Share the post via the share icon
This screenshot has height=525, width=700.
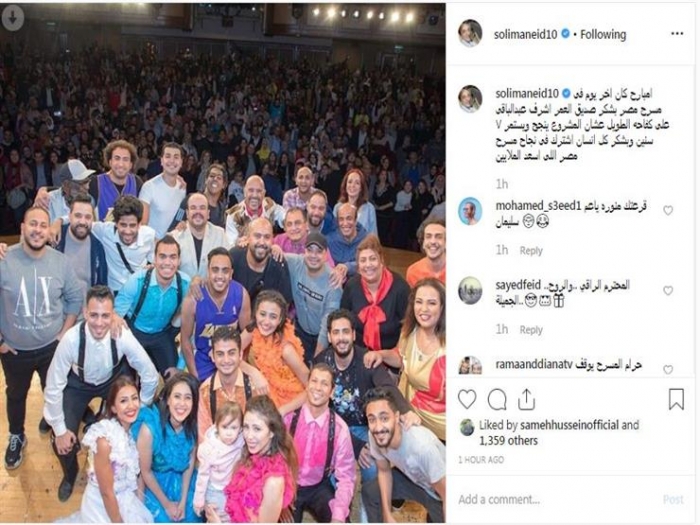click(526, 400)
